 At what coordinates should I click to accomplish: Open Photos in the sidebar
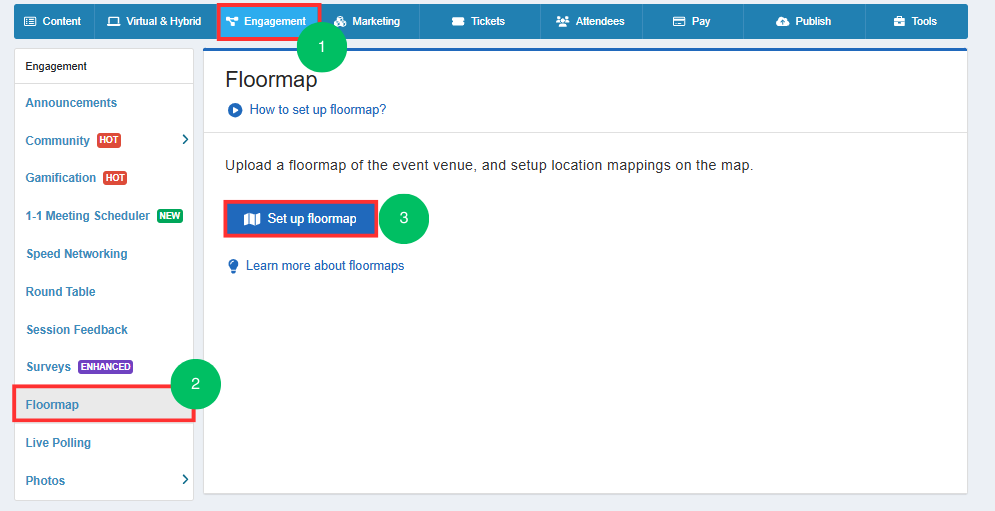[x=45, y=481]
